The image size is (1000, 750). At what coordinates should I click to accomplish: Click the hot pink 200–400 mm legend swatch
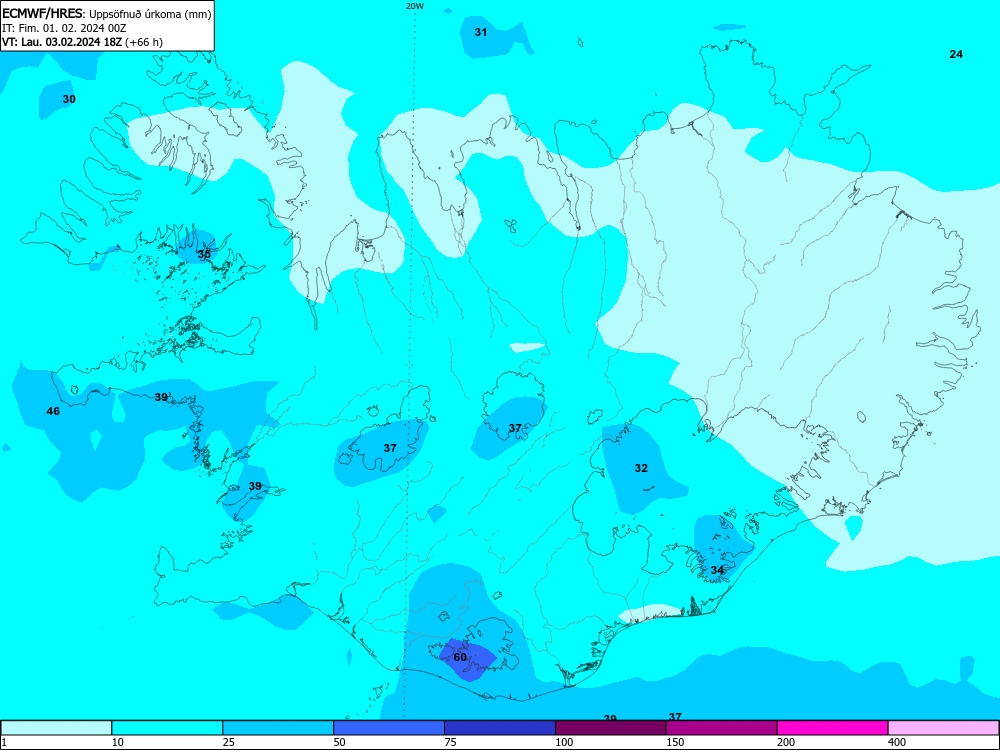(833, 728)
